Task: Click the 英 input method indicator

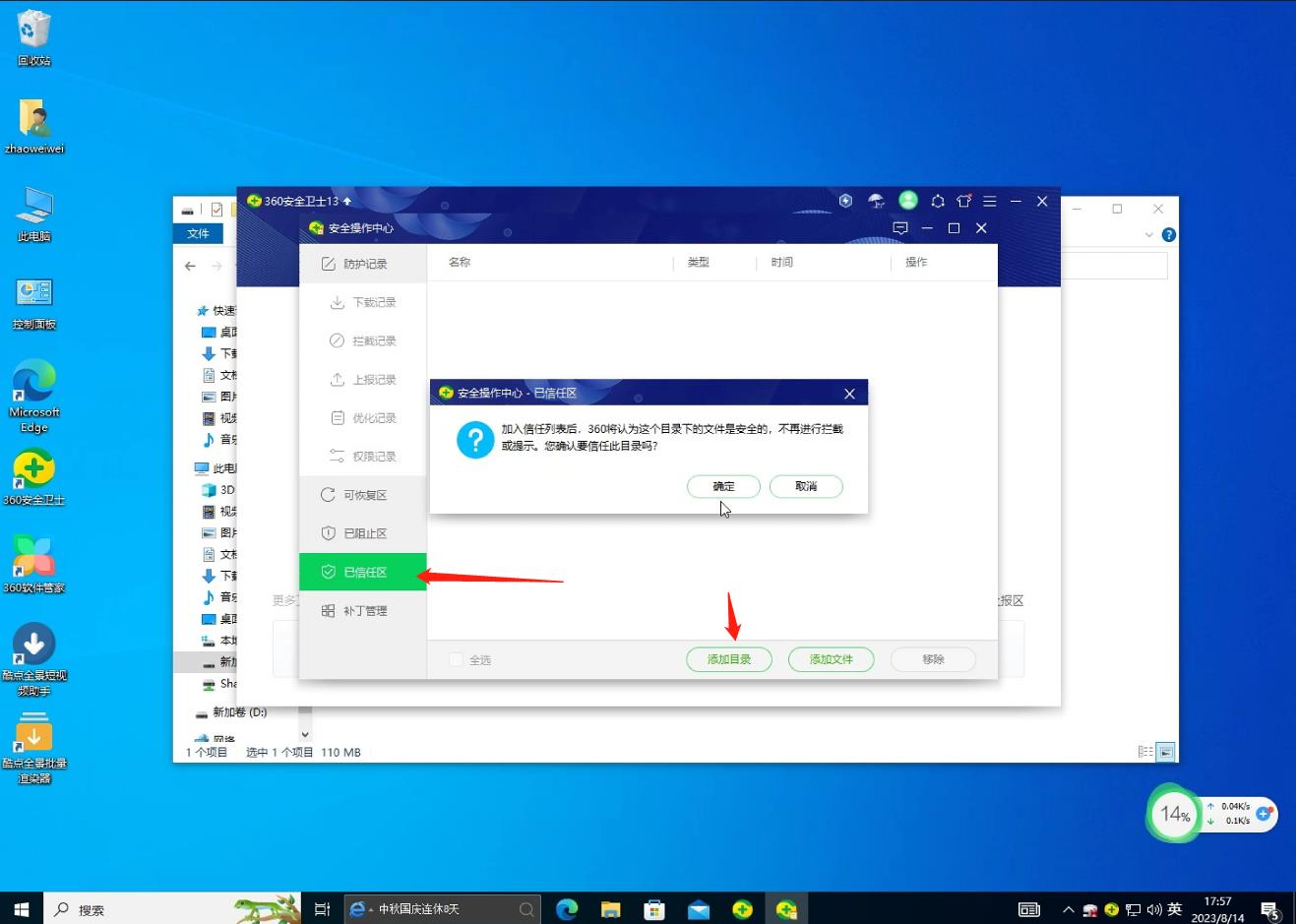Action: coord(1174,909)
